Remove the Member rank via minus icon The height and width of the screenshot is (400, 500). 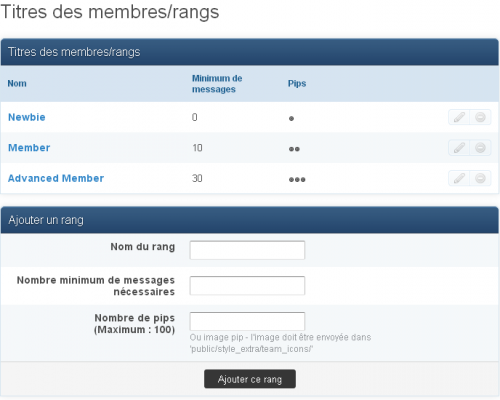[x=480, y=148]
